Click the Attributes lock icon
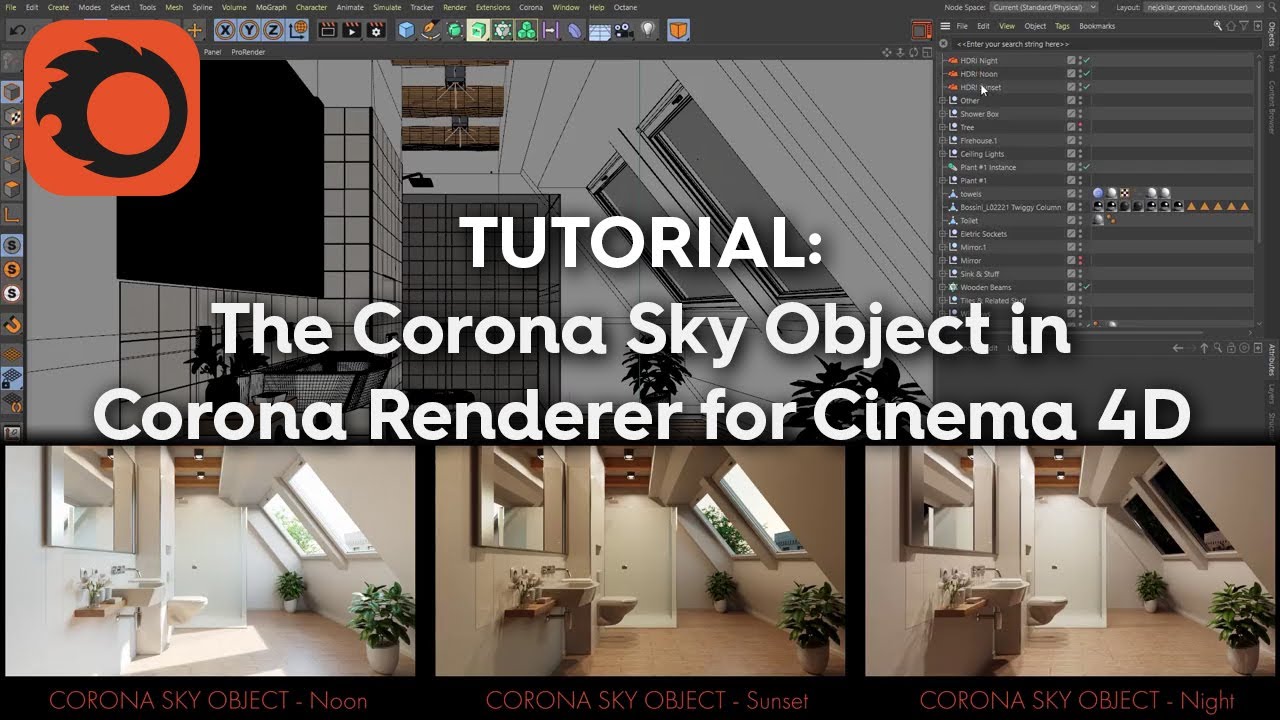 1229,348
